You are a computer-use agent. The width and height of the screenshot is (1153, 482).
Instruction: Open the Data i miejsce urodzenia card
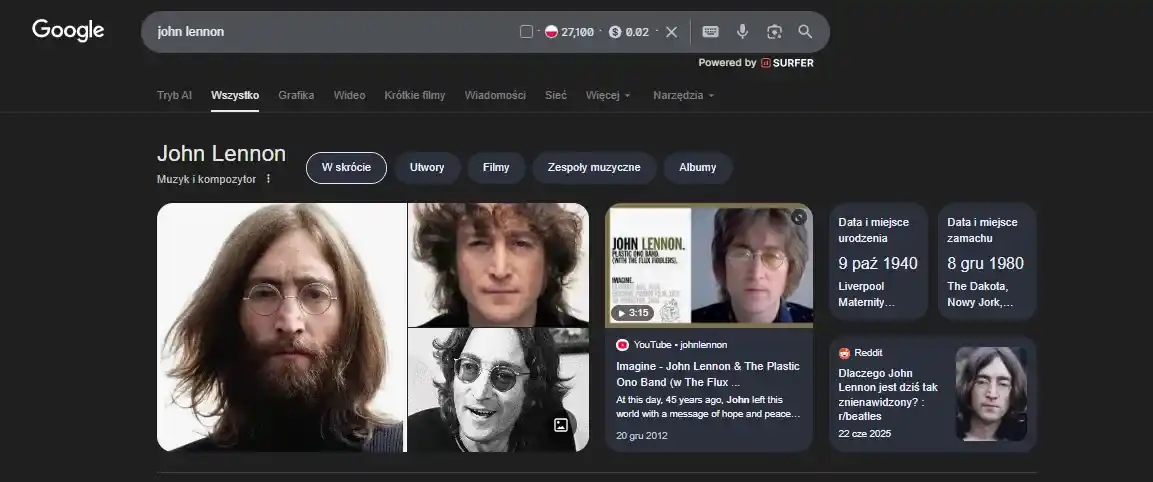tap(879, 261)
